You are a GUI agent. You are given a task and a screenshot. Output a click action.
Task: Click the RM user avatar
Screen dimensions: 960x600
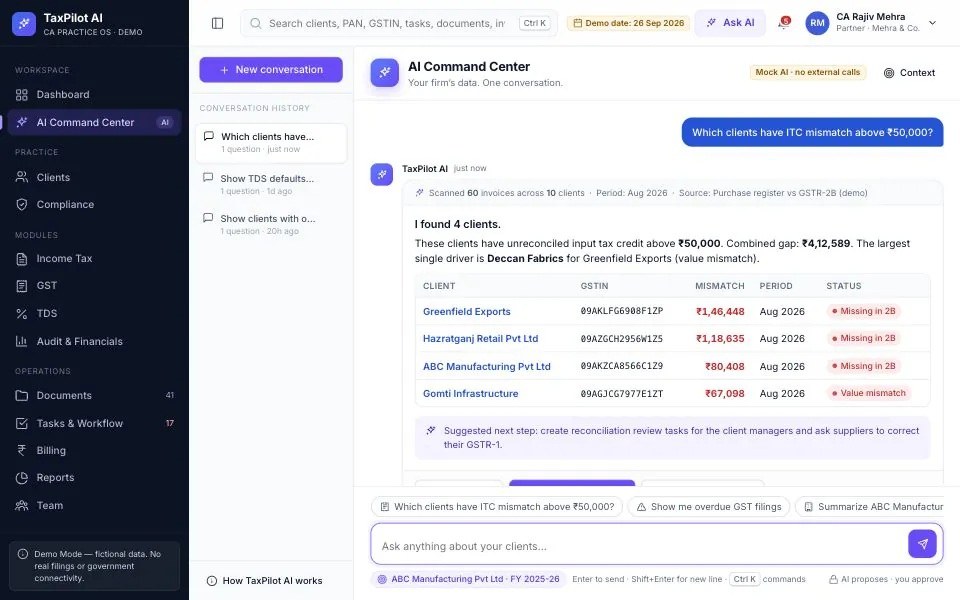817,23
